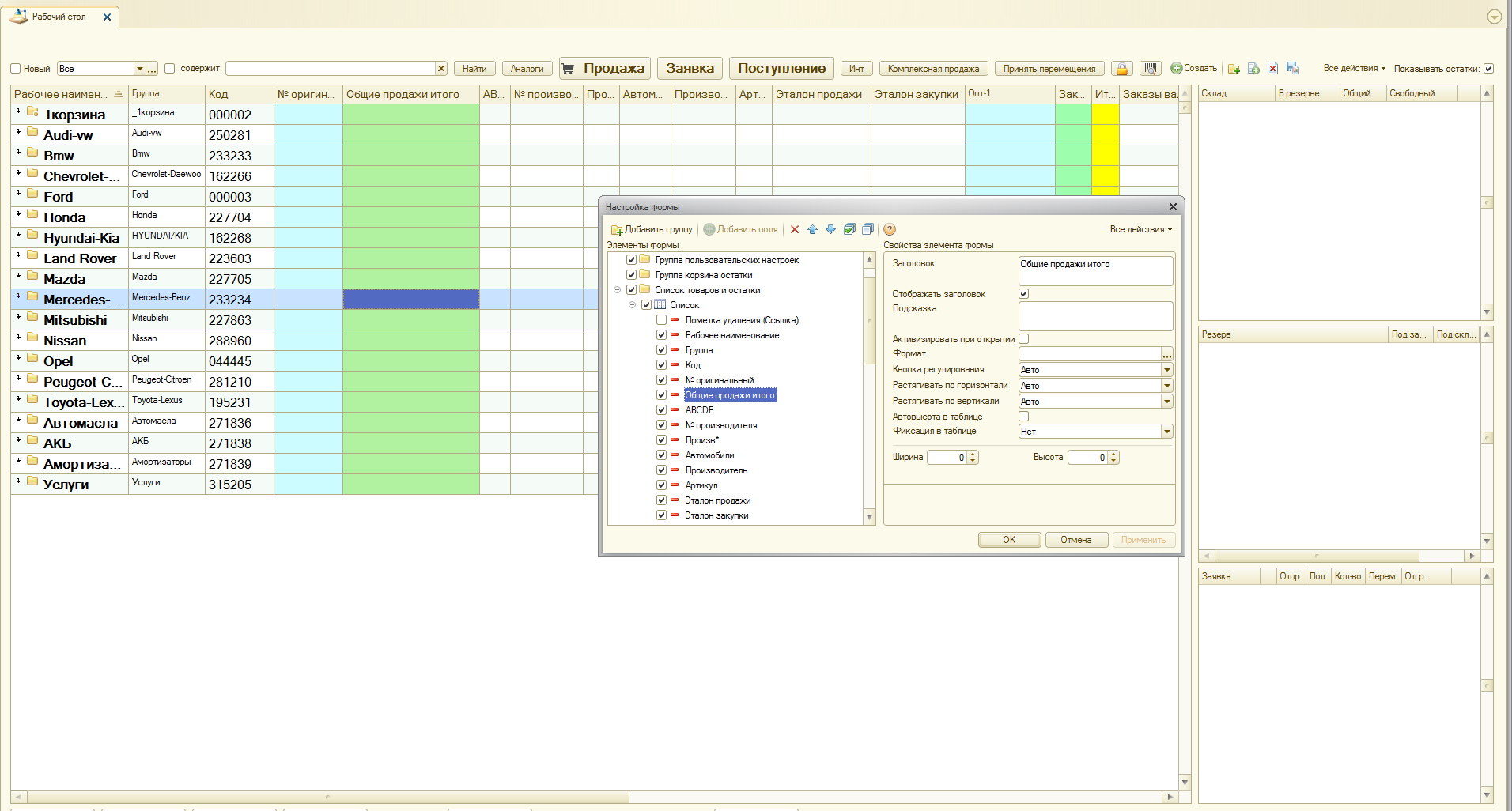The height and width of the screenshot is (811, 1512).
Task: Click the new folder icon in main toolbar
Action: [1234, 69]
